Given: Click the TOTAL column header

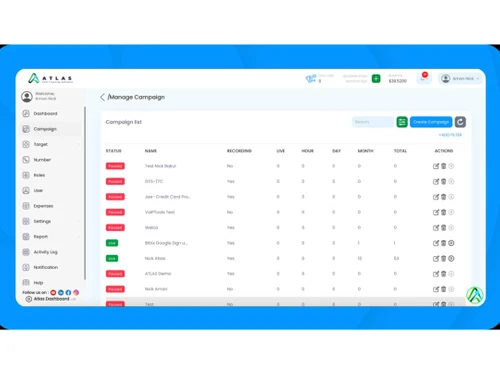Looking at the screenshot, I should (400, 151).
